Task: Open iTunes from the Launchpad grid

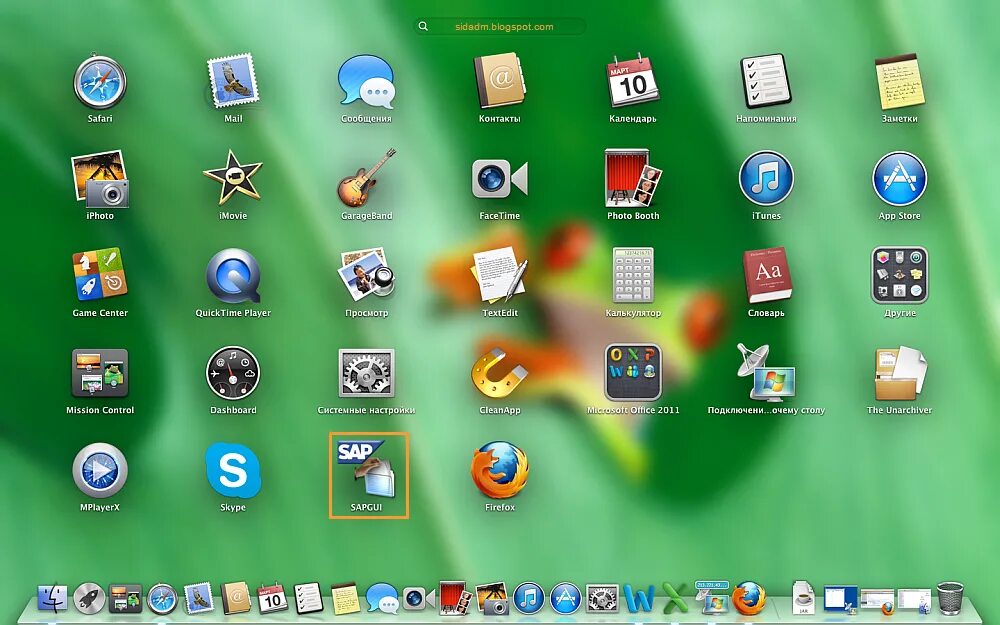Action: coord(766,179)
